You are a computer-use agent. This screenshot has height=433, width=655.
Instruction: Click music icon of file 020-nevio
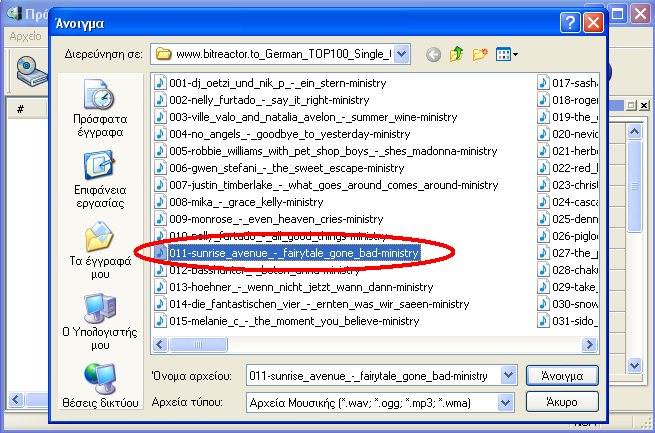[x=543, y=134]
